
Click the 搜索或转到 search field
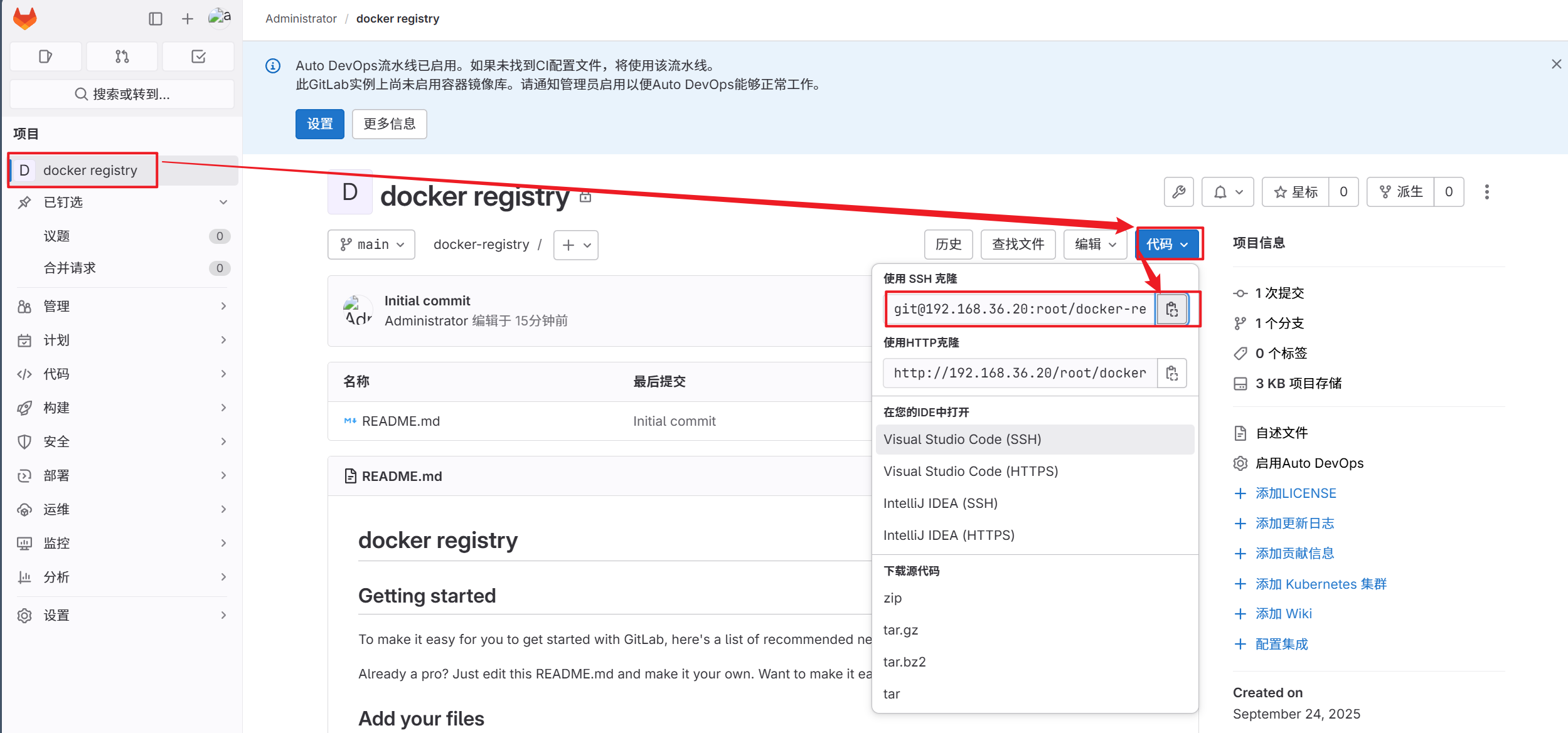pos(122,94)
